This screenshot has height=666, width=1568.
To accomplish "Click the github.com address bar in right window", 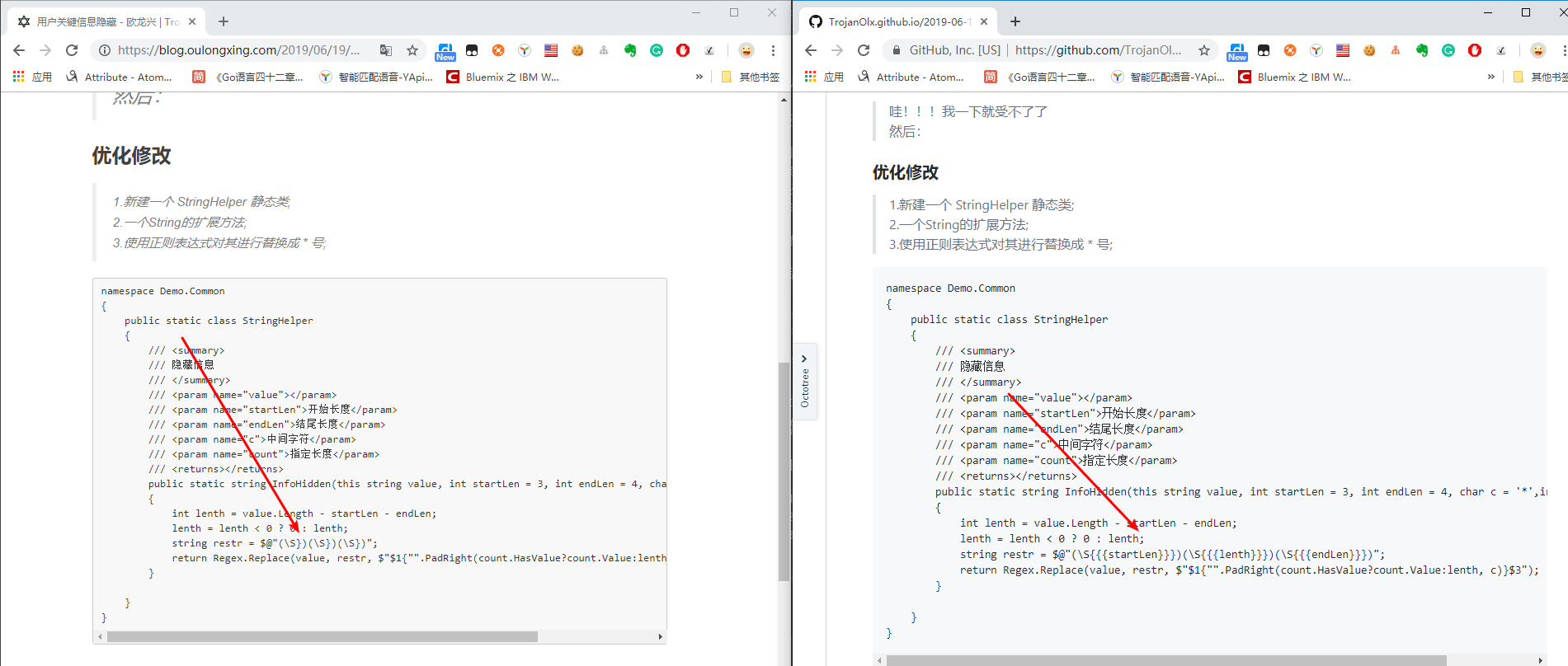I will click(x=1098, y=50).
